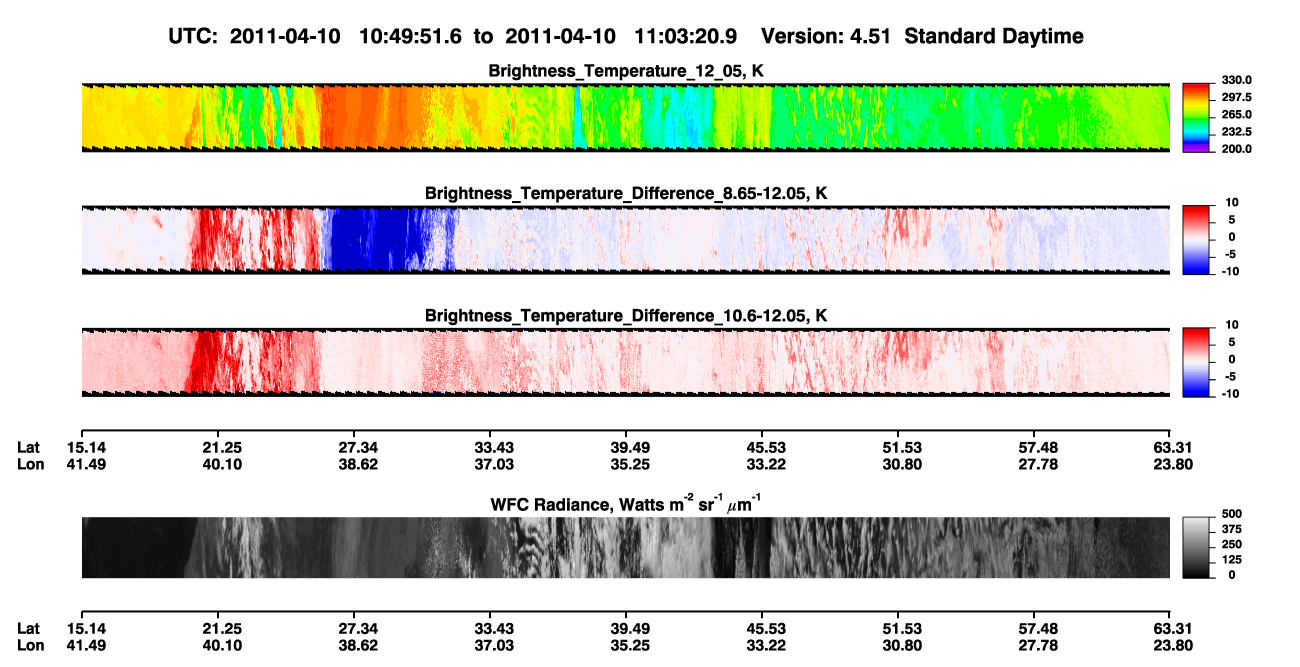Click the 330.0 colorbar label

(x=1236, y=80)
